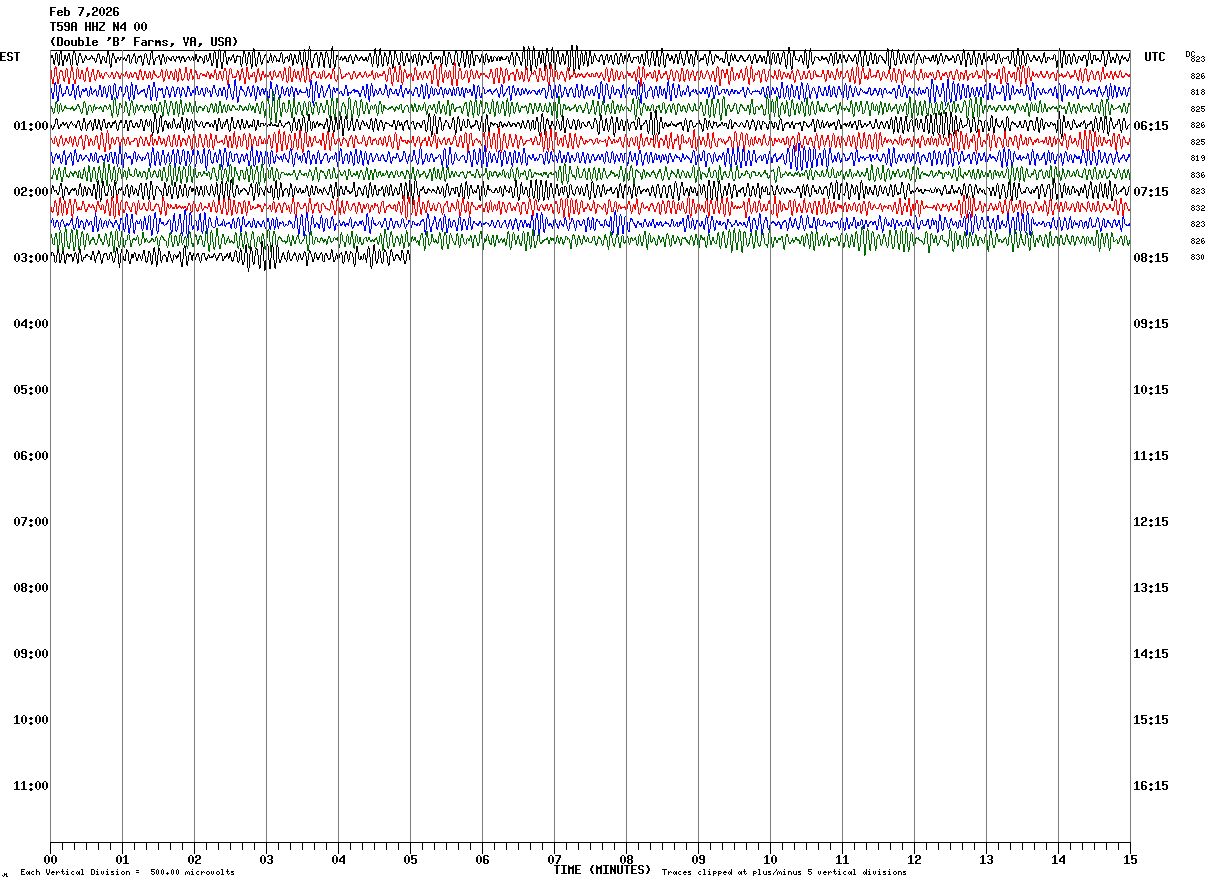
Task: Click the UTC time label '15:15'
Action: pyautogui.click(x=1151, y=720)
